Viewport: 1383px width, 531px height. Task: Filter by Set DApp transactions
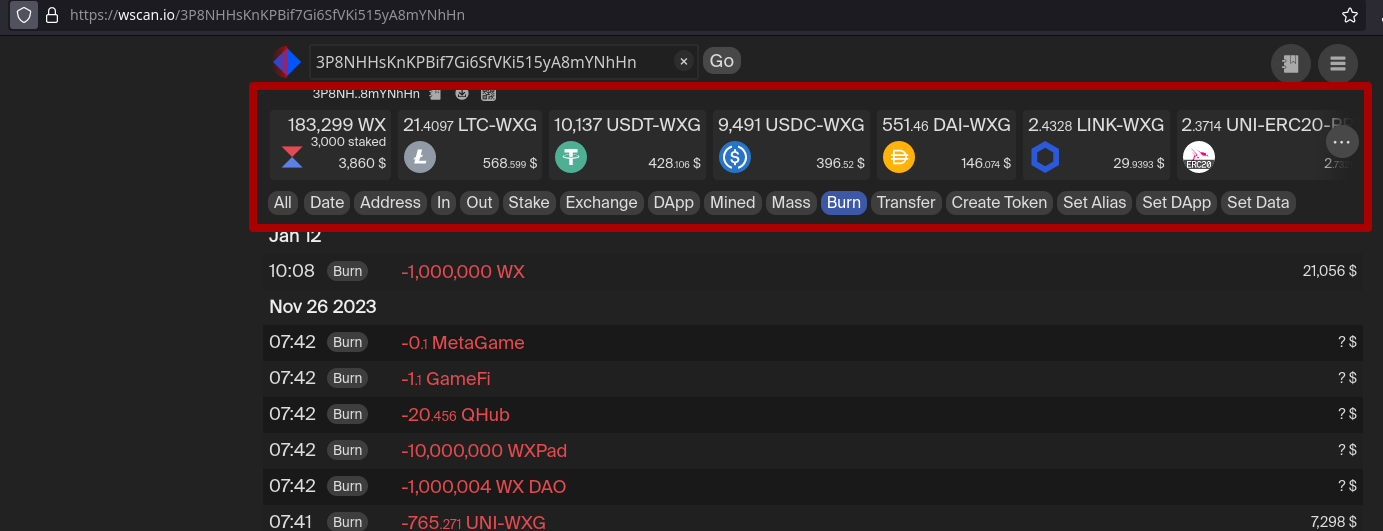[x=1177, y=203]
